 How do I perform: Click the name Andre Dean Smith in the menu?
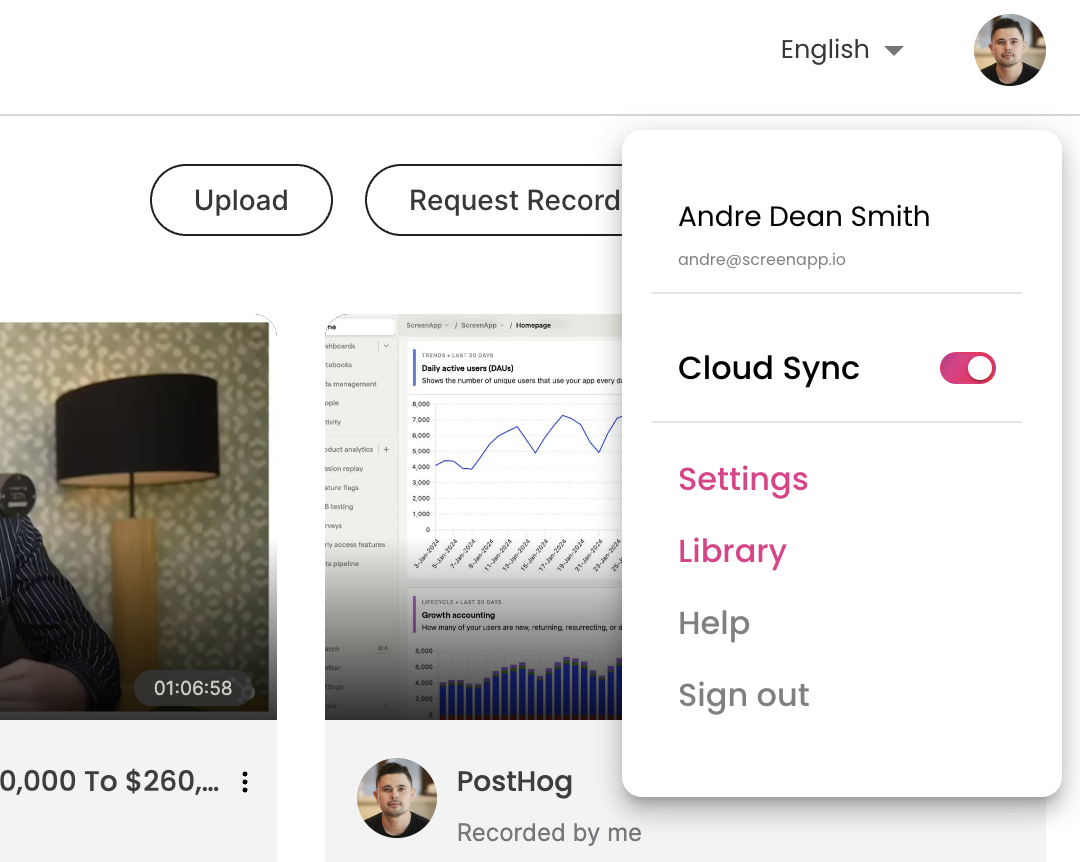click(x=804, y=216)
